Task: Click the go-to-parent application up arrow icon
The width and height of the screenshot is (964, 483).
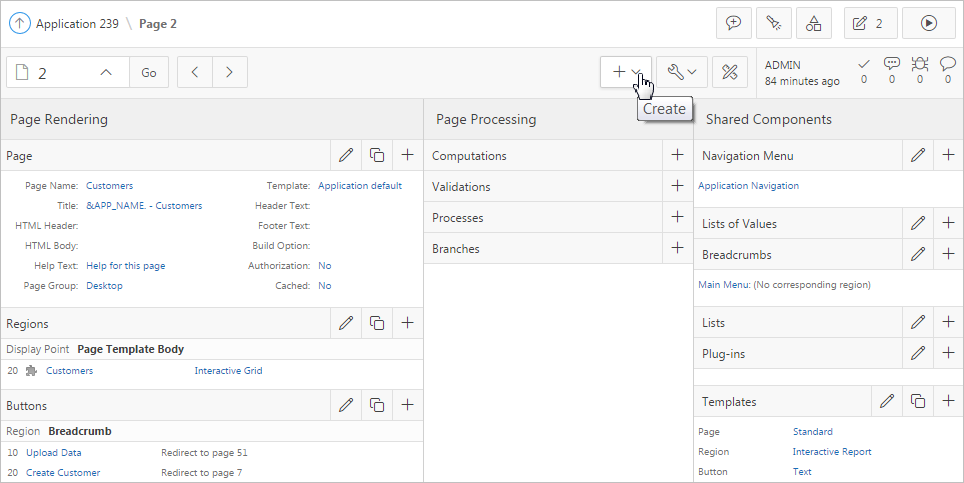Action: 19,23
